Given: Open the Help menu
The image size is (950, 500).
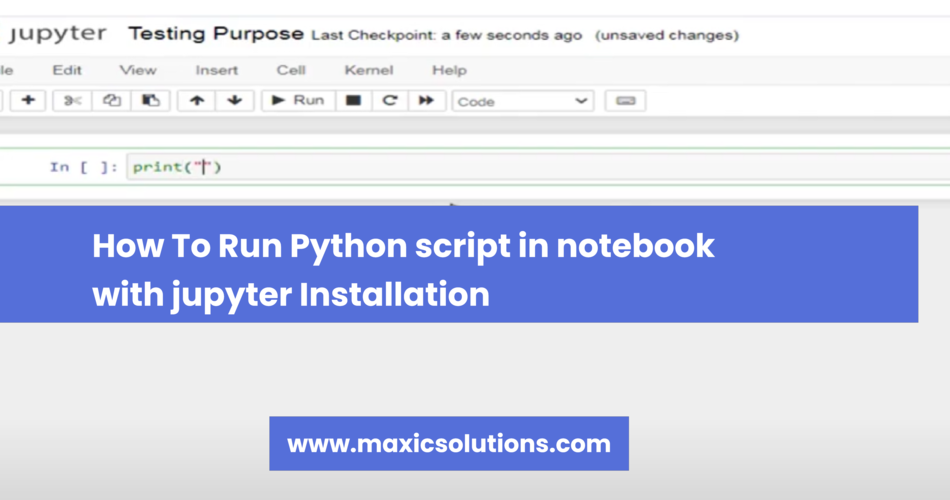Looking at the screenshot, I should coord(449,70).
